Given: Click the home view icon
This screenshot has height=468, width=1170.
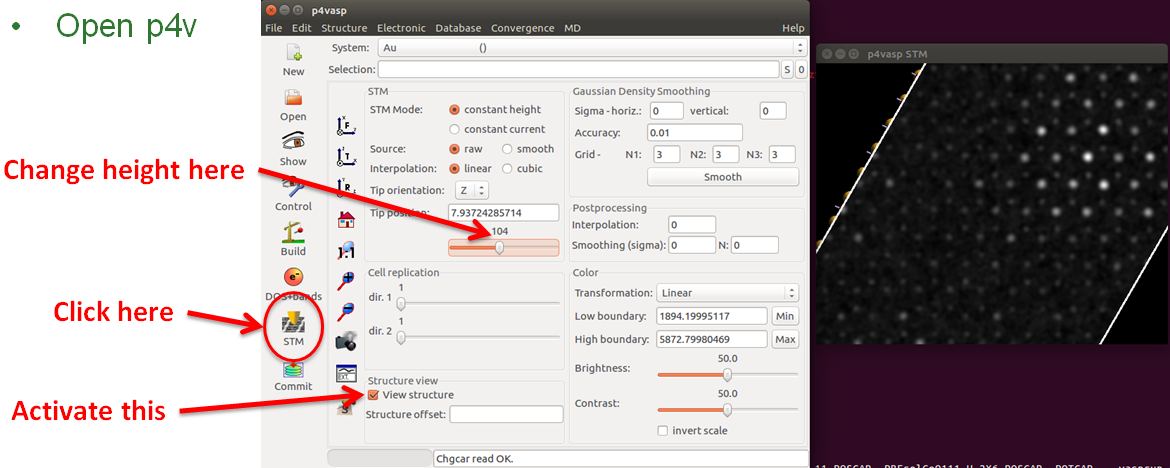Looking at the screenshot, I should (x=346, y=219).
